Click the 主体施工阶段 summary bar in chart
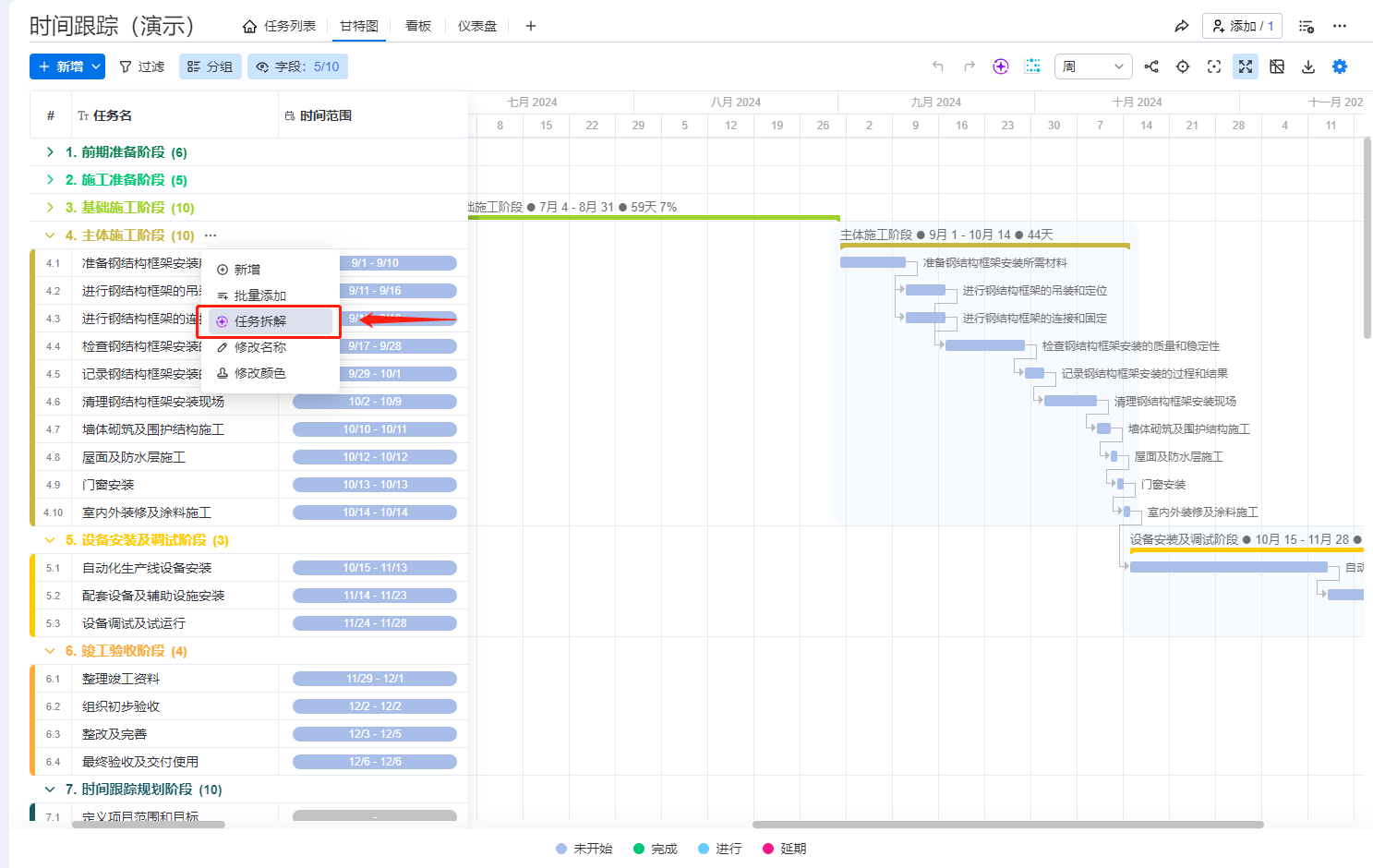The image size is (1373, 868). pos(985,246)
